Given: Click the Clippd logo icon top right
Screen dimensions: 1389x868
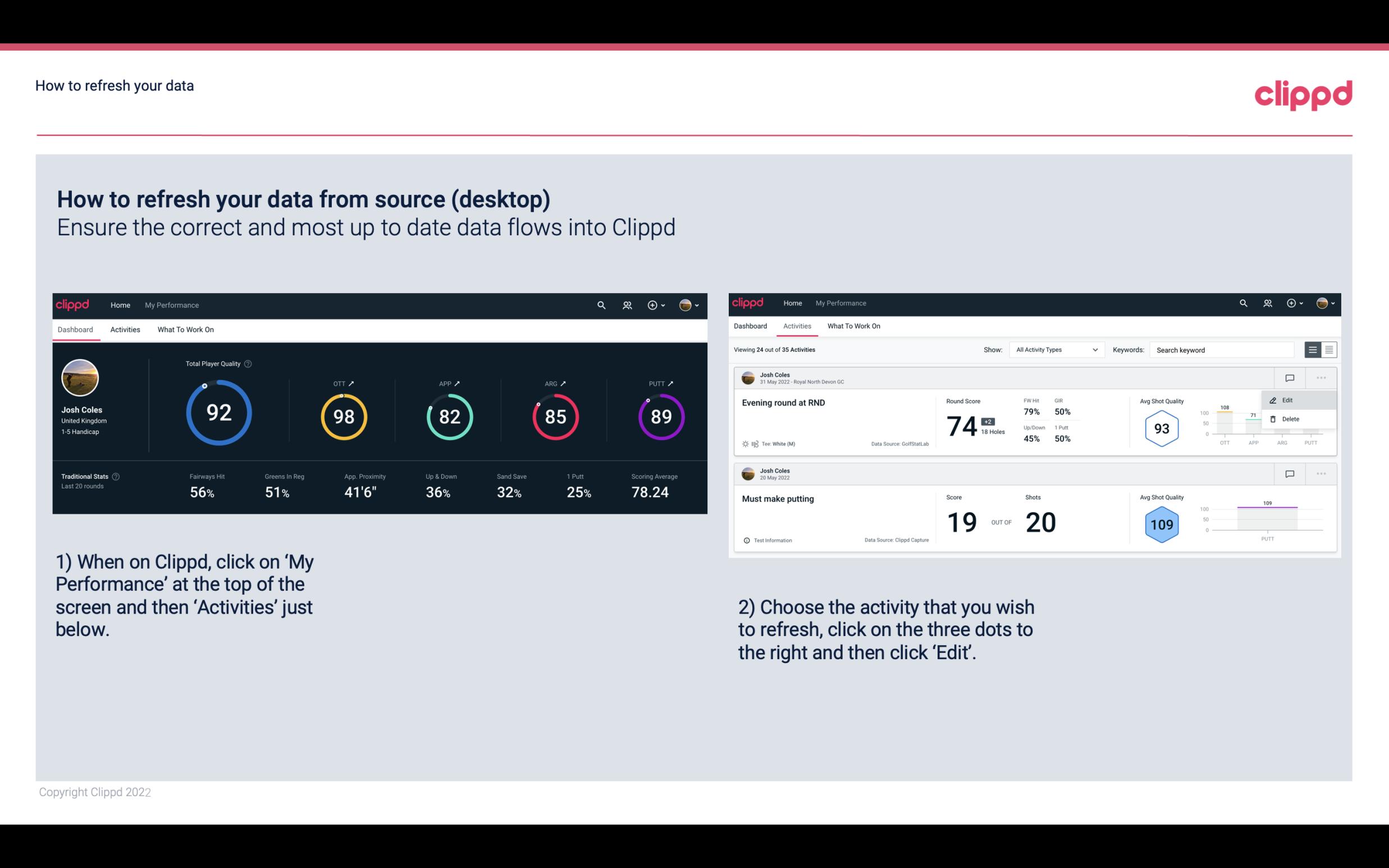Looking at the screenshot, I should (1303, 95).
